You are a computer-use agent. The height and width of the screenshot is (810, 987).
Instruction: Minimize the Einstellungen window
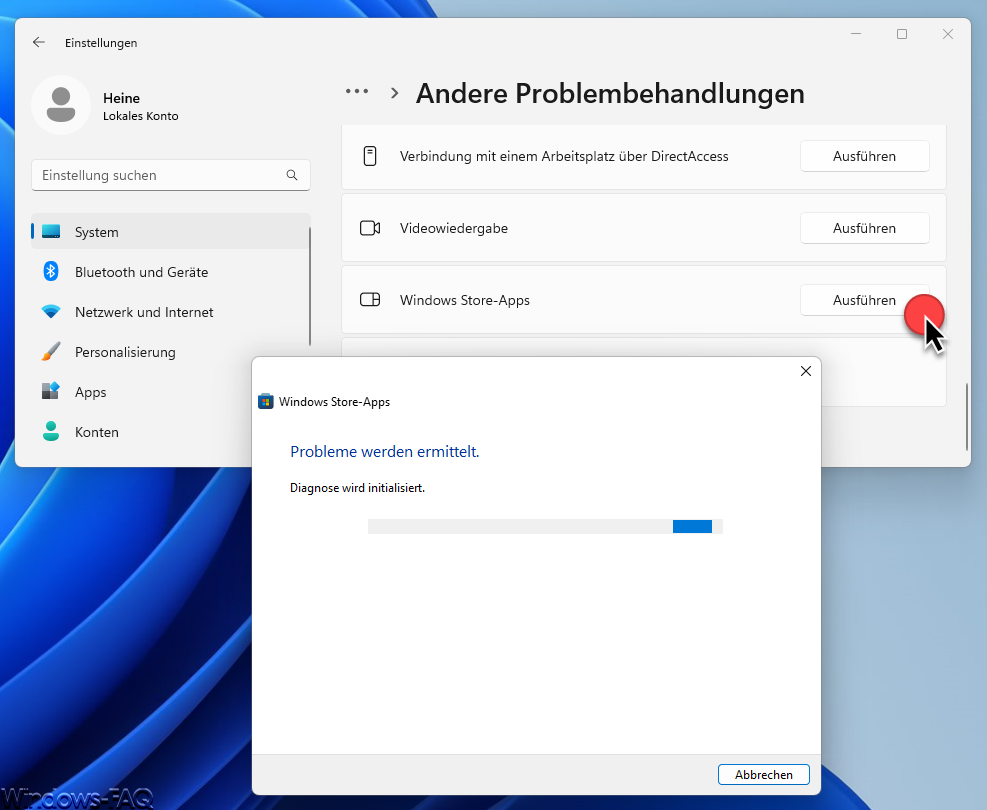pyautogui.click(x=855, y=33)
